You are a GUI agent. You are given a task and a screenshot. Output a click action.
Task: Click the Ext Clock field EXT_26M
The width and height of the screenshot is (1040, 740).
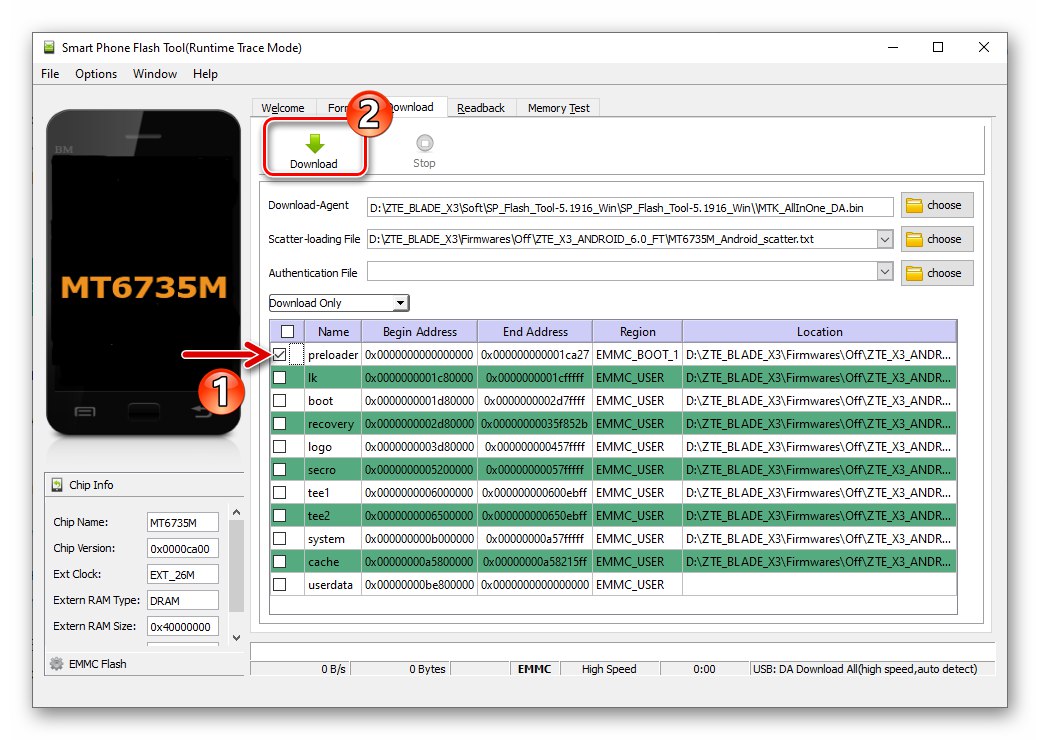click(182, 575)
